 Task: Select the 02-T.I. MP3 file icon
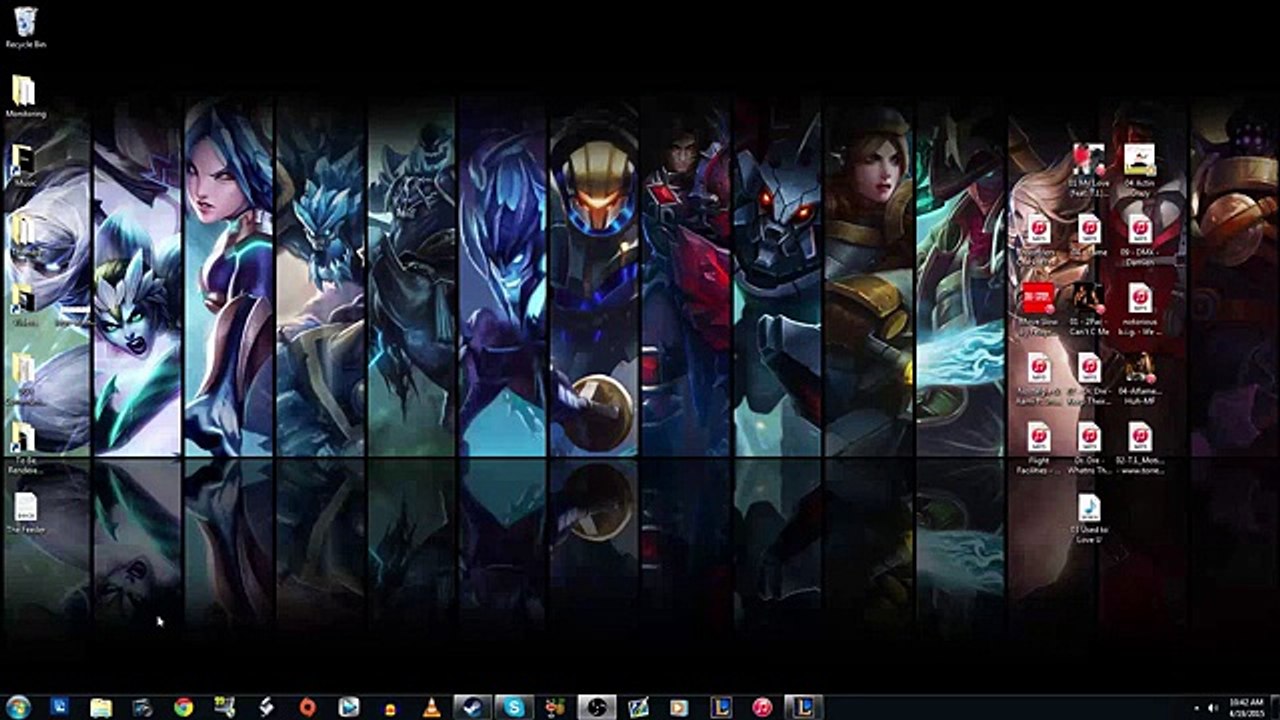coord(1140,447)
